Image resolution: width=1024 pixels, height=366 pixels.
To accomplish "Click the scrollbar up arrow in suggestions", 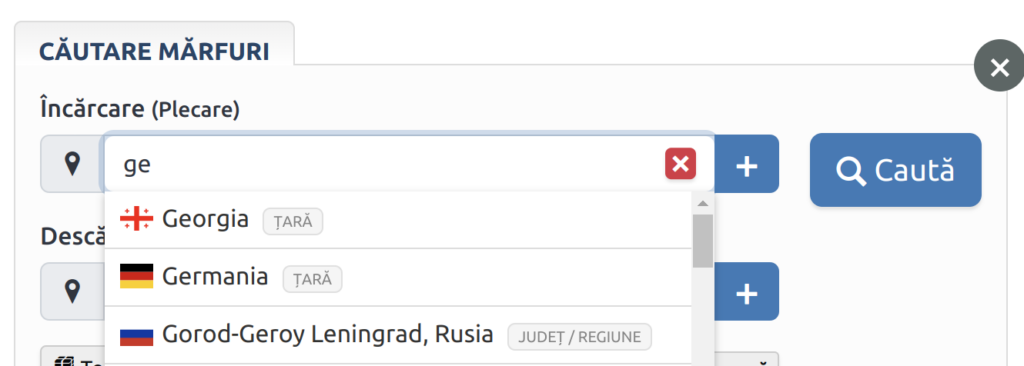I will 703,204.
